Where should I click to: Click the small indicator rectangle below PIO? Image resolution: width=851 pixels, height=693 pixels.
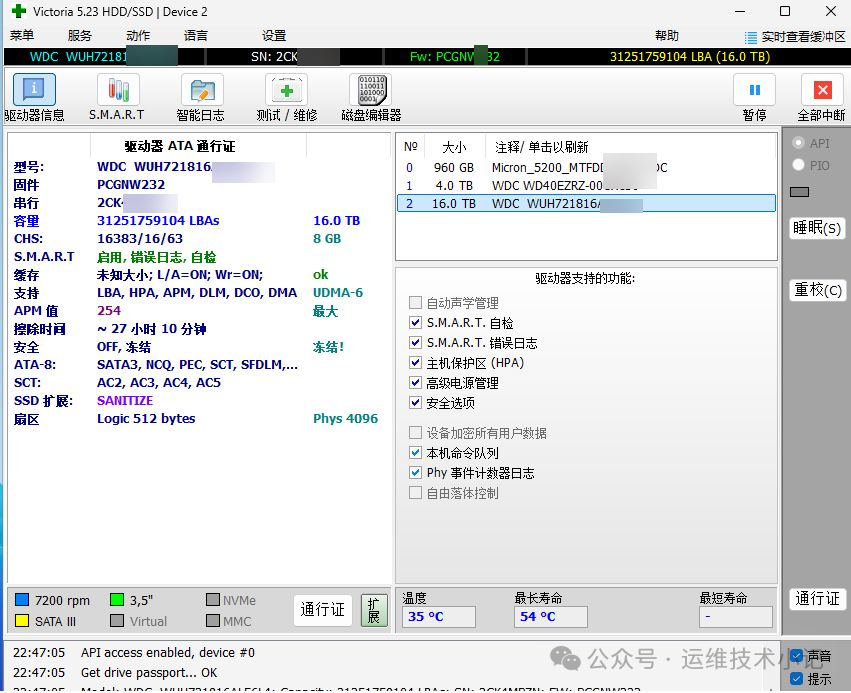click(x=799, y=192)
